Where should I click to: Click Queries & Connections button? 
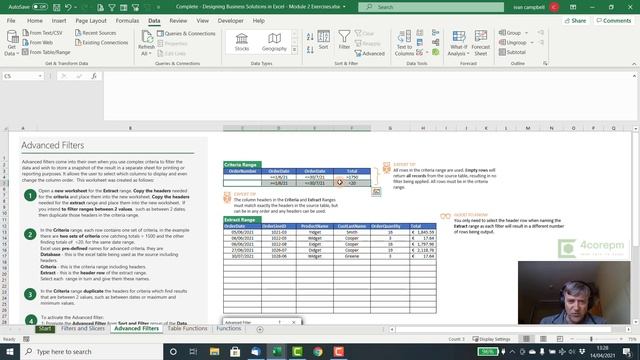(186, 33)
